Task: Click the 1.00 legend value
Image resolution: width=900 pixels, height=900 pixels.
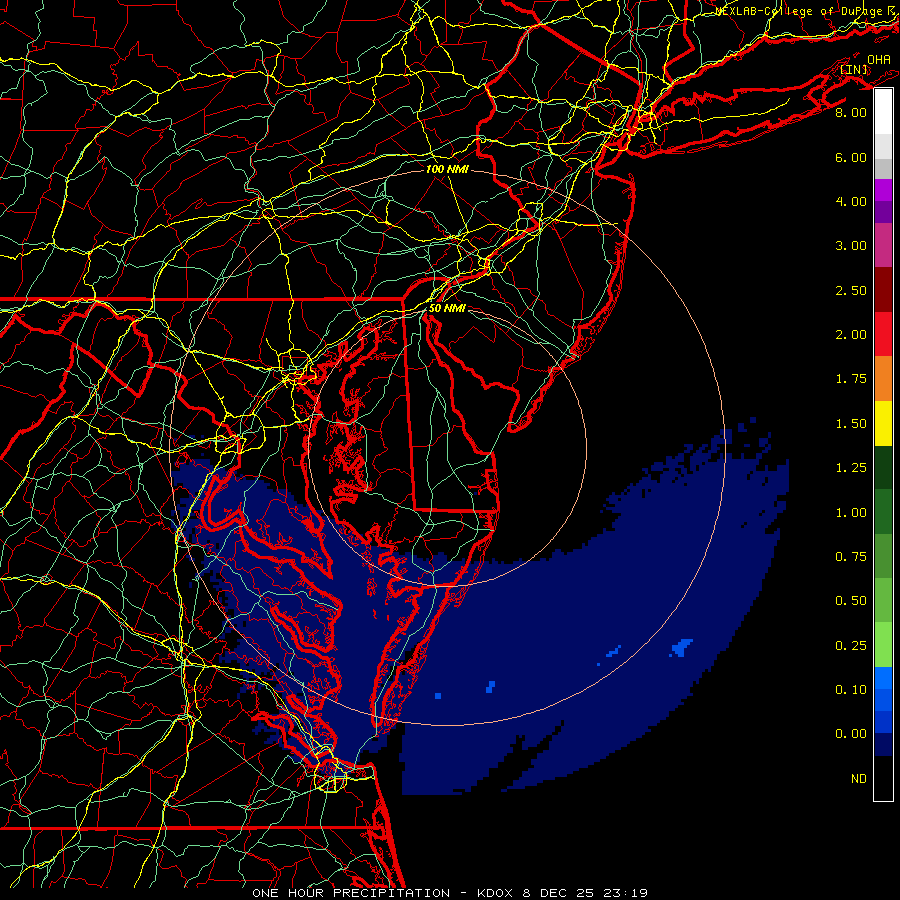Action: [x=851, y=513]
